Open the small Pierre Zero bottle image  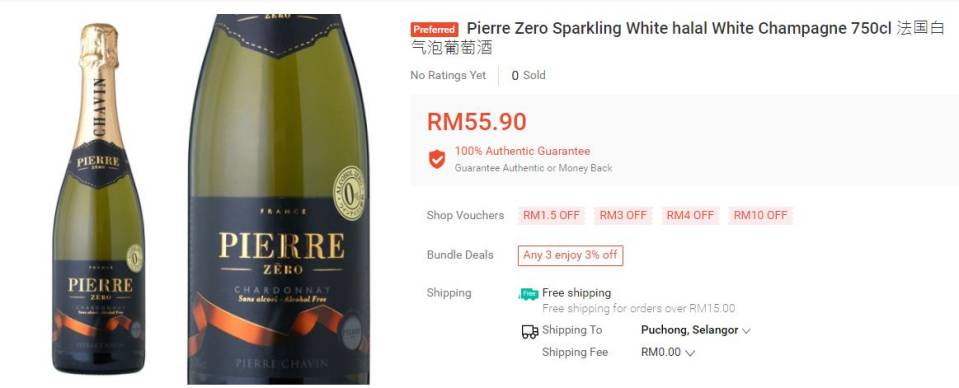99,198
